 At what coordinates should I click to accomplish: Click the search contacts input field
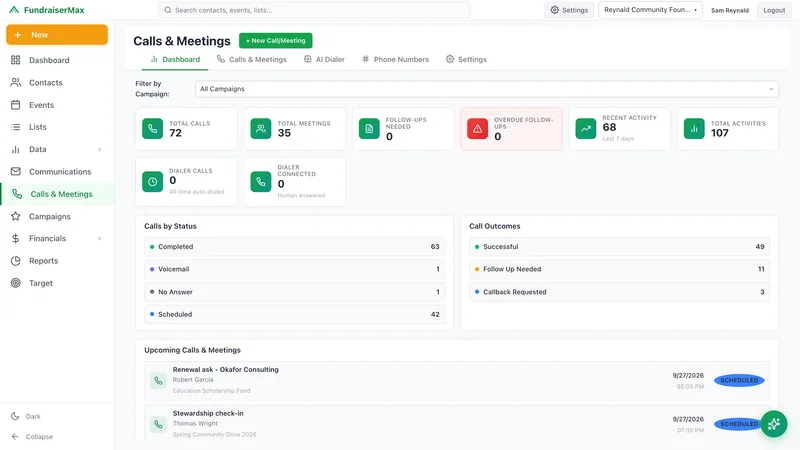pos(314,10)
